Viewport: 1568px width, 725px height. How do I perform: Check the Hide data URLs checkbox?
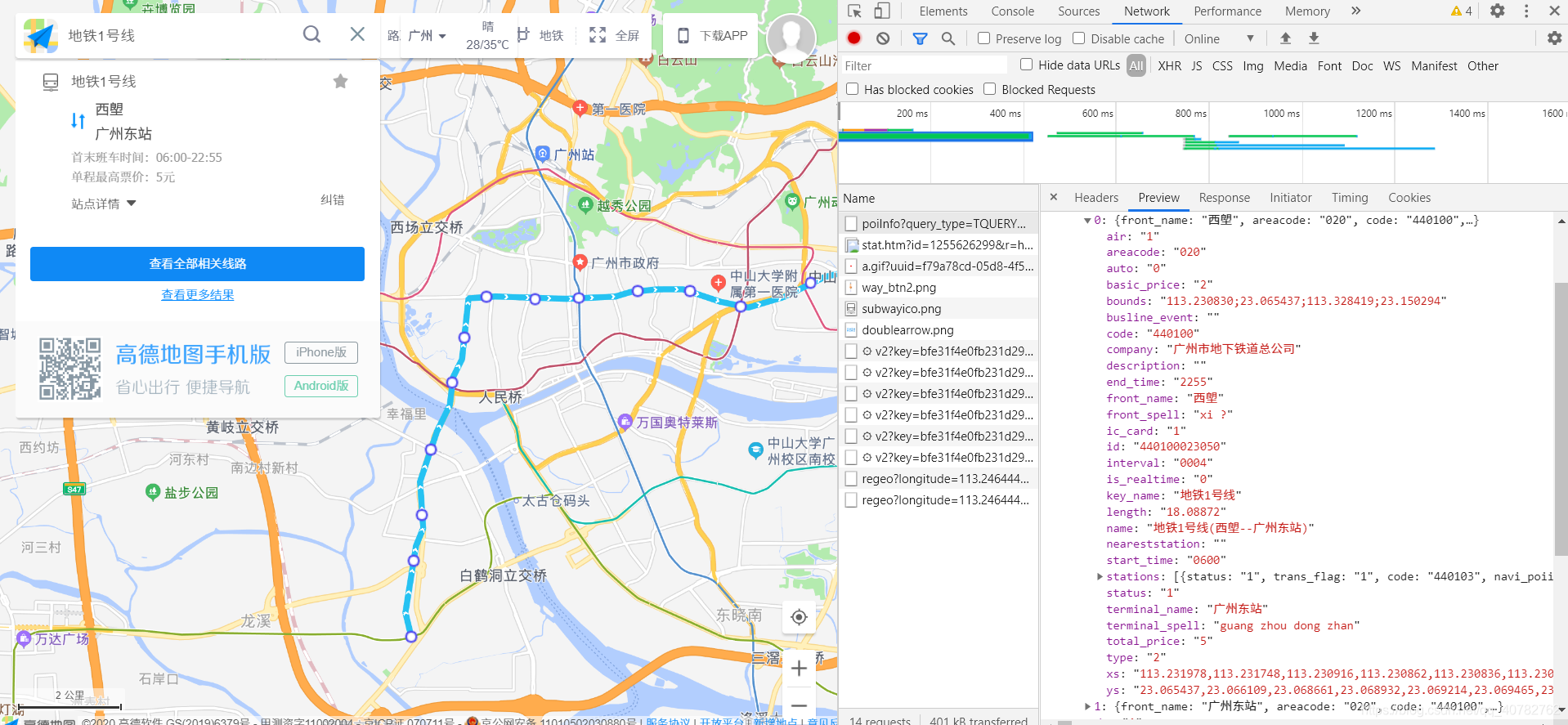tap(1026, 65)
